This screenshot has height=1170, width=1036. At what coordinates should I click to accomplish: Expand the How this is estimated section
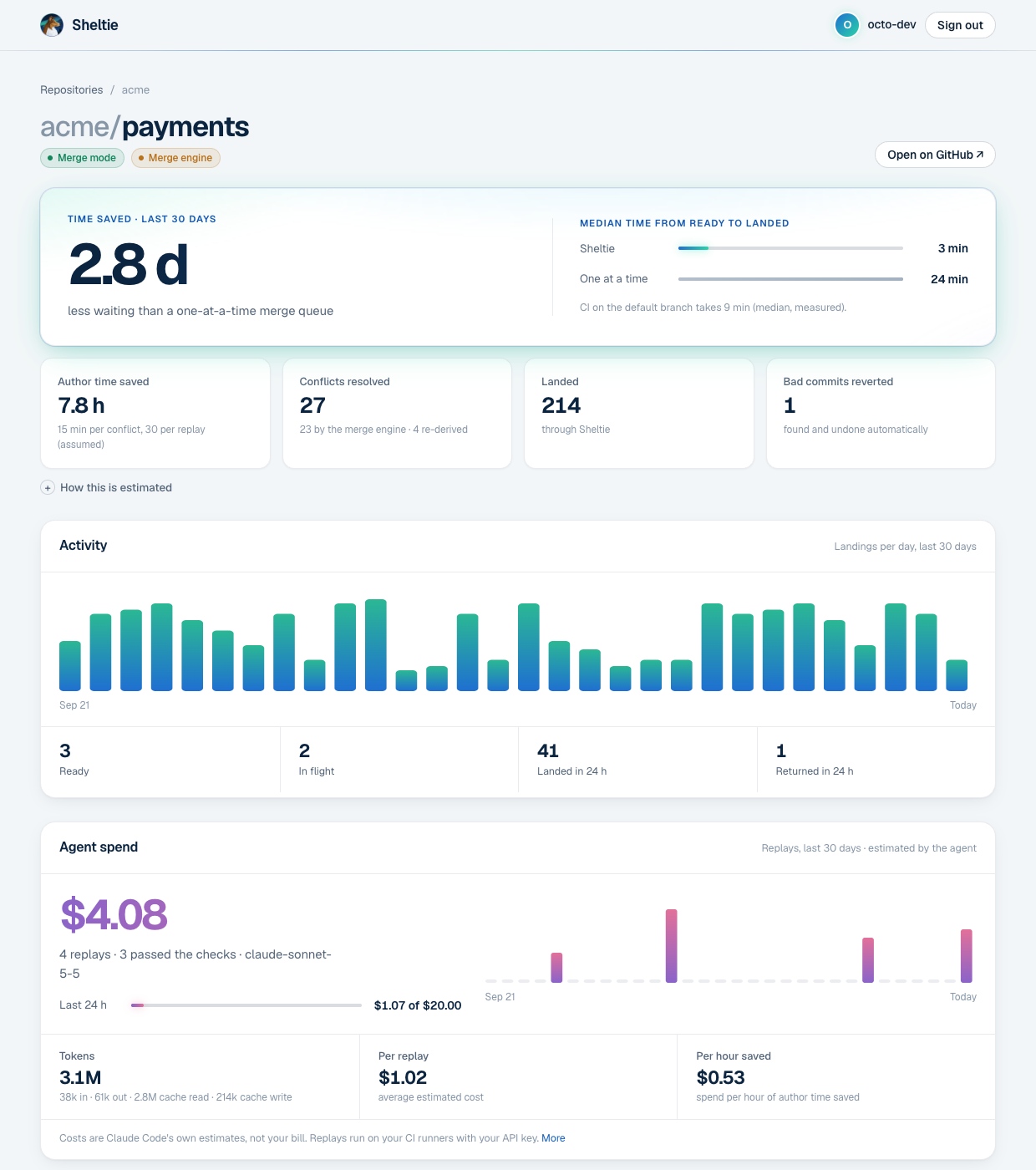(106, 487)
